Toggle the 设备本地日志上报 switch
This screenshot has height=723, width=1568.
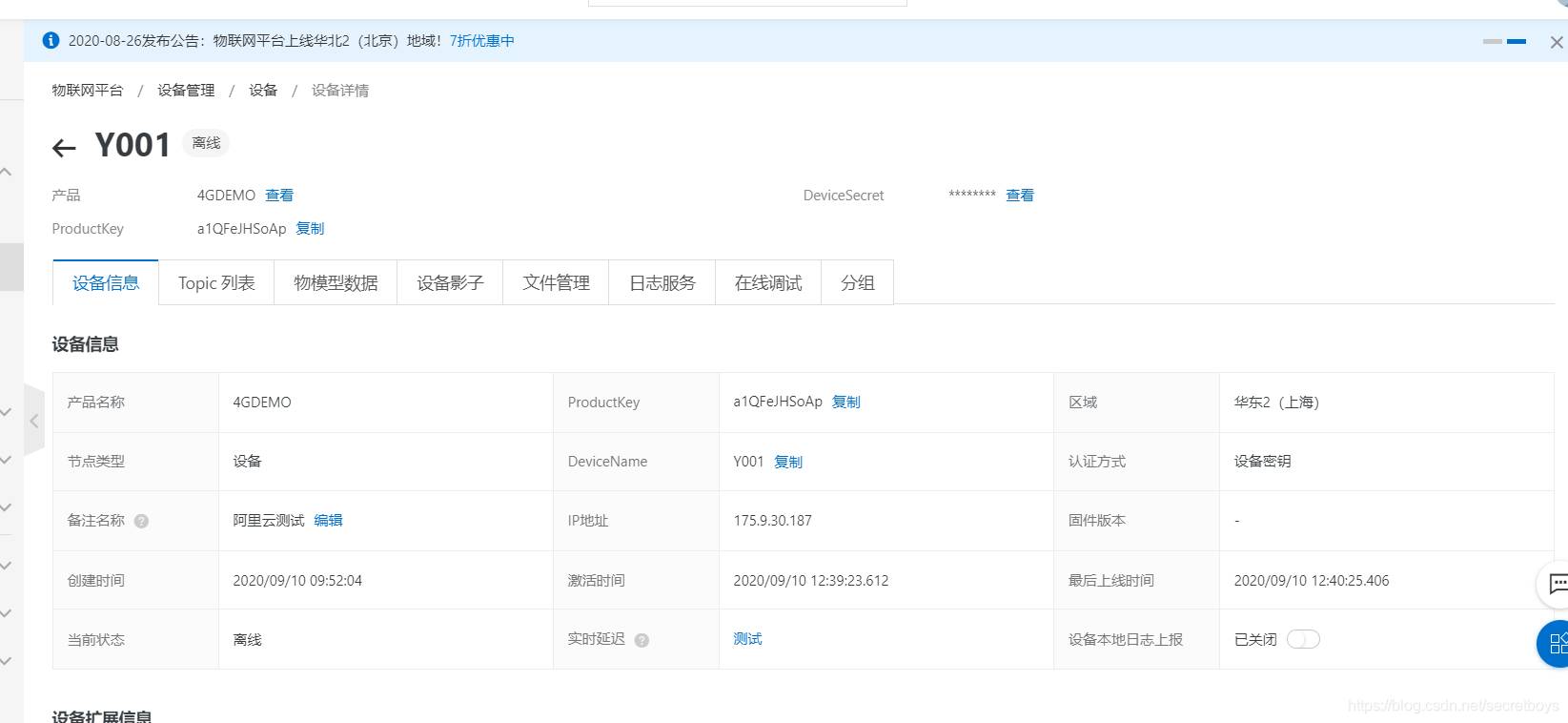coord(1303,639)
